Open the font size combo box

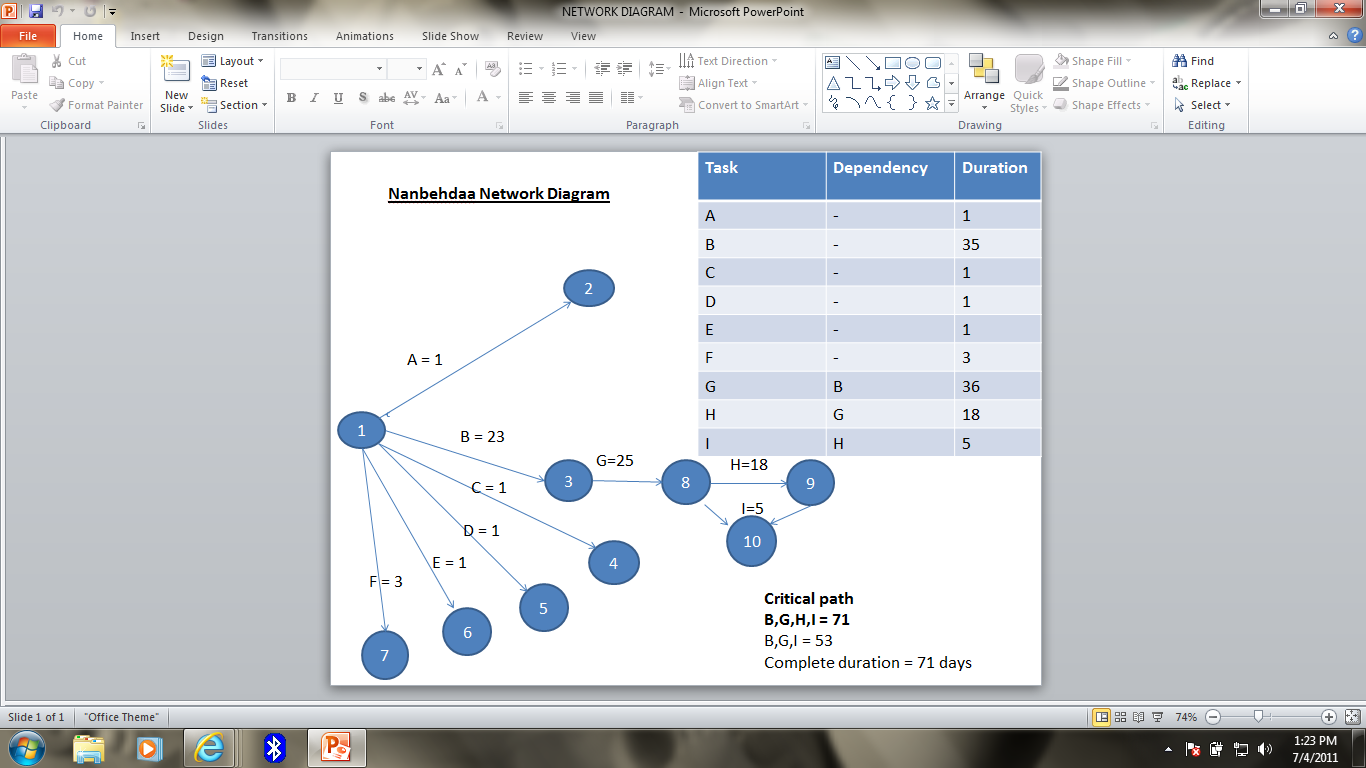coord(407,69)
